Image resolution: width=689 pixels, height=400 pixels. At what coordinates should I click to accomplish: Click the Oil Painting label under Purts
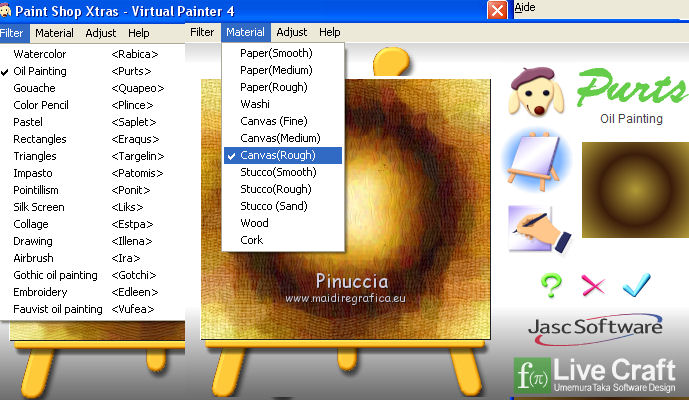pos(631,119)
